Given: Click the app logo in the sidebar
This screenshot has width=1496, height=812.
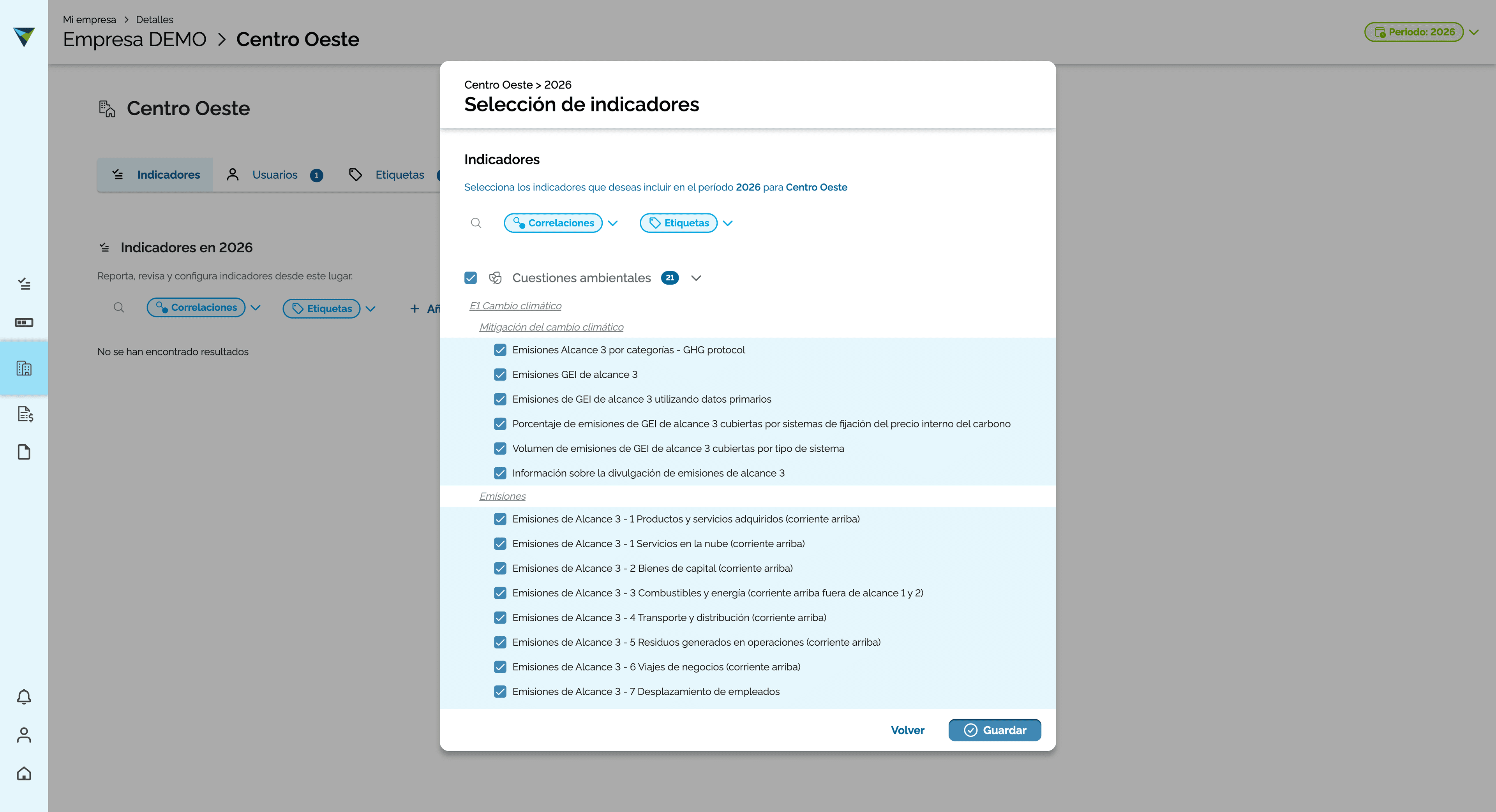Looking at the screenshot, I should click(x=24, y=37).
